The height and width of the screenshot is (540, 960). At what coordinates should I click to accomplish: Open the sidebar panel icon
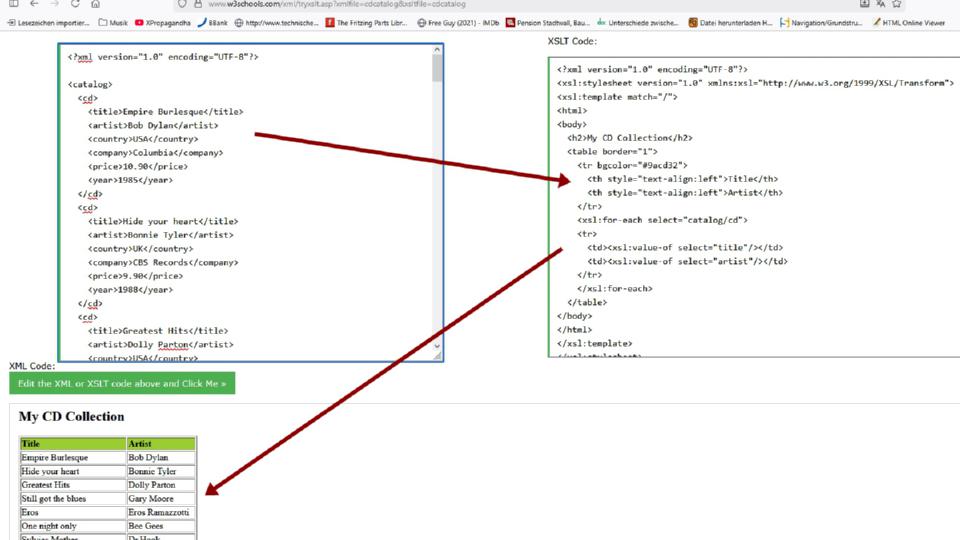tap(12, 4)
